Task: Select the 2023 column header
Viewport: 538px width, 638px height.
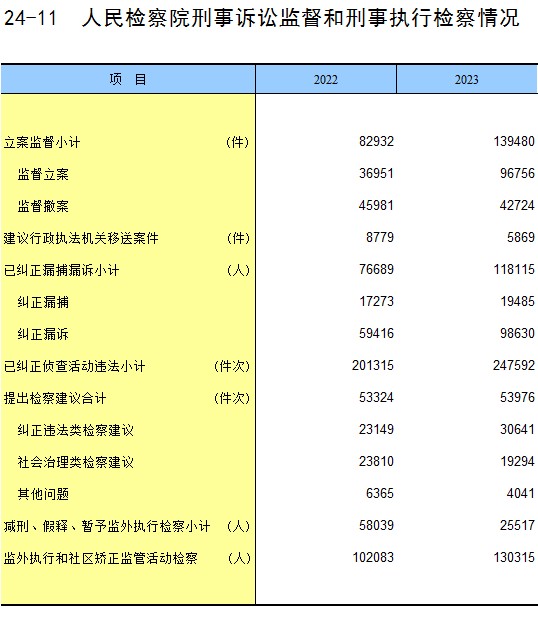Action: coord(467,79)
